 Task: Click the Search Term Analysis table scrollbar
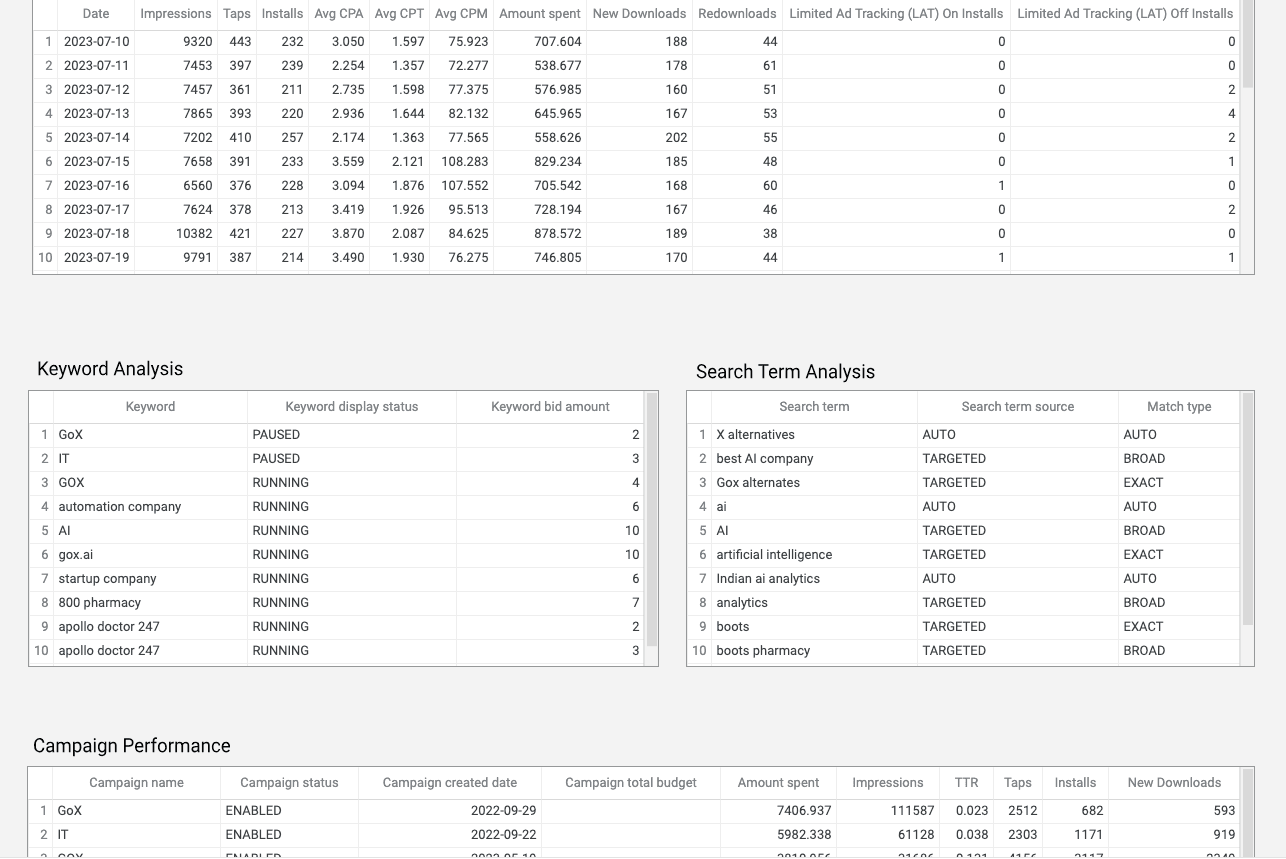point(1247,509)
